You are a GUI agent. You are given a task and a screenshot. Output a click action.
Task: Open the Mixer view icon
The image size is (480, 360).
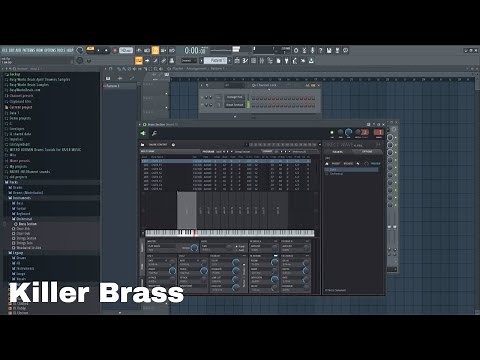[x=262, y=61]
